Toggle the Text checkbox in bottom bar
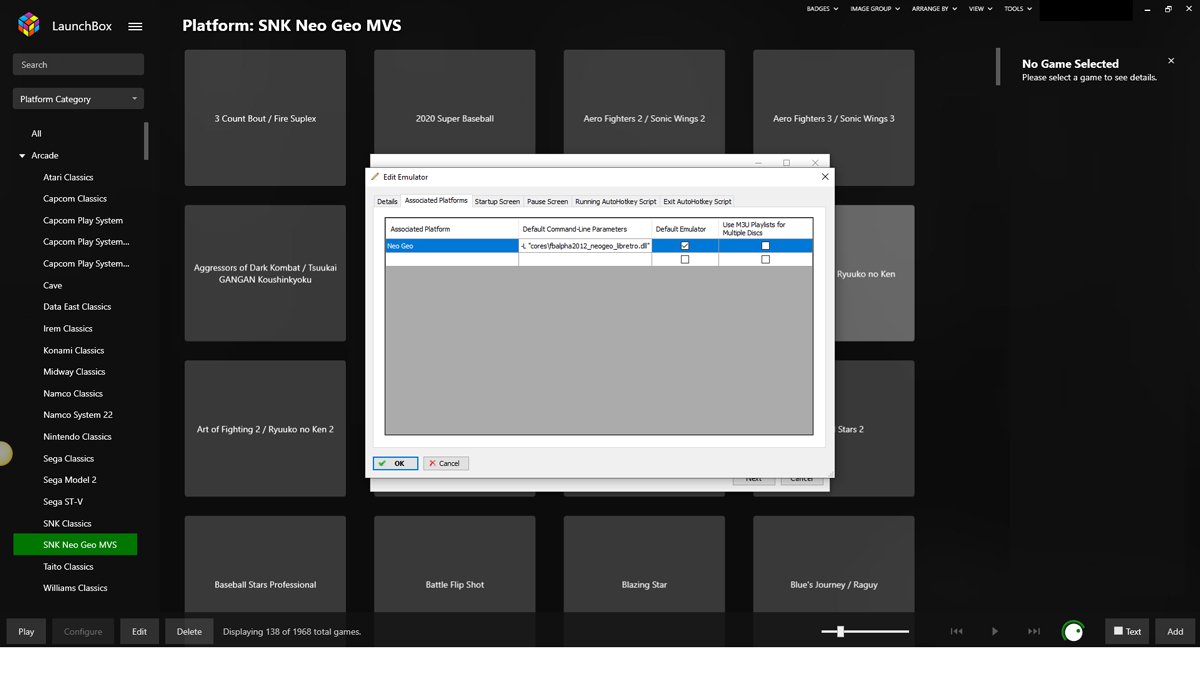Screen dimensions: 1200x675 [x=1119, y=631]
